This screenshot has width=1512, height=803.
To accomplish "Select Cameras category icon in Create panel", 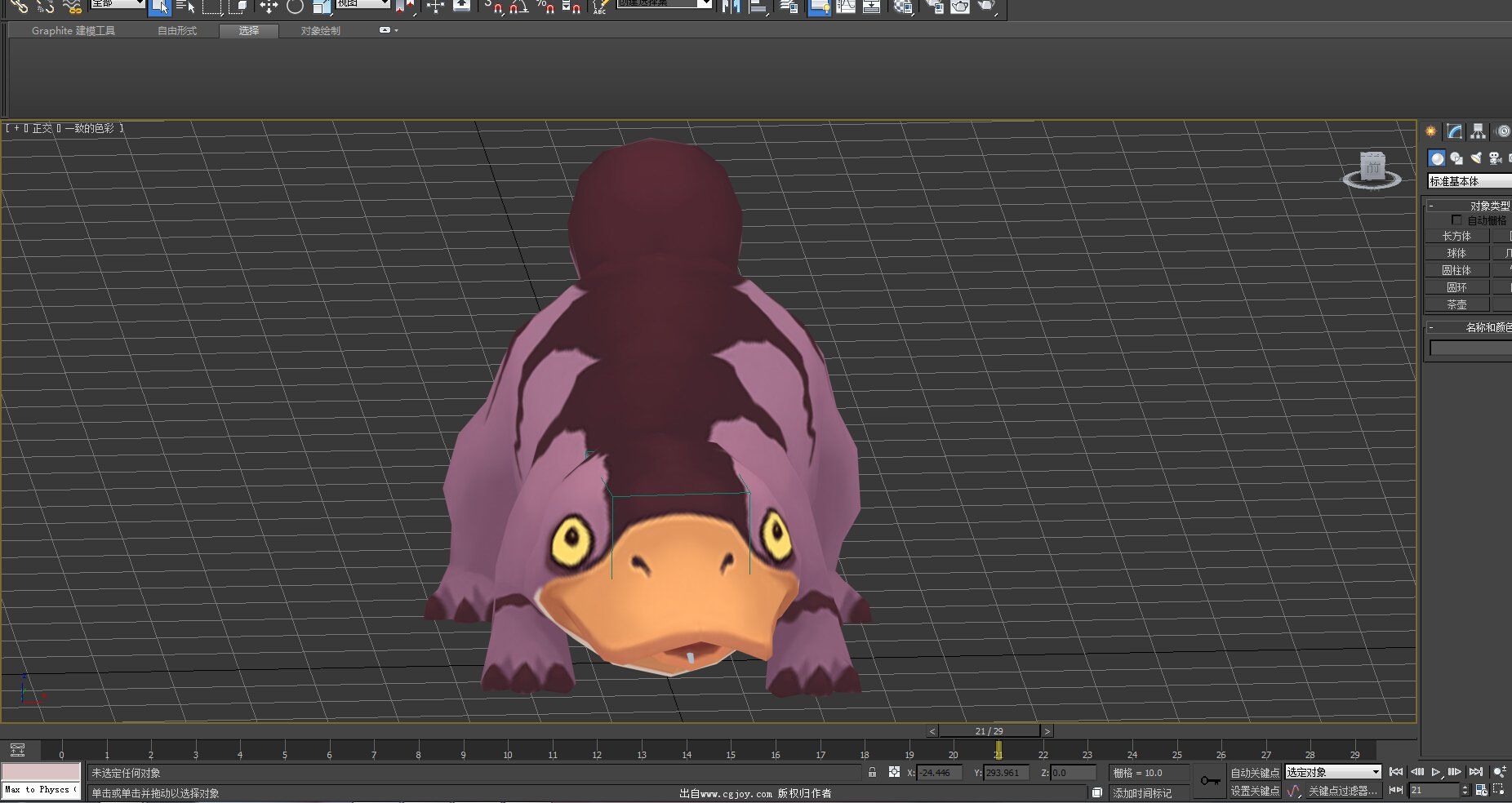I will 1496,158.
